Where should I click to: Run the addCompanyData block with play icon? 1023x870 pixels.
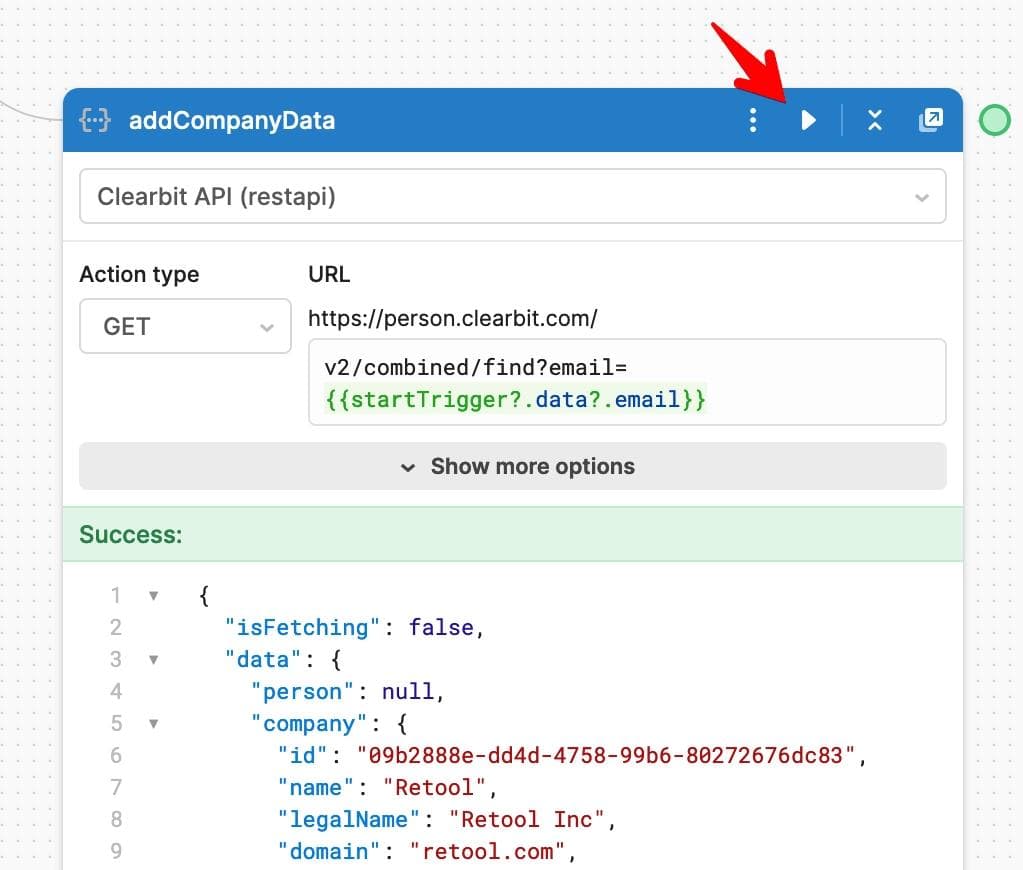click(x=808, y=121)
